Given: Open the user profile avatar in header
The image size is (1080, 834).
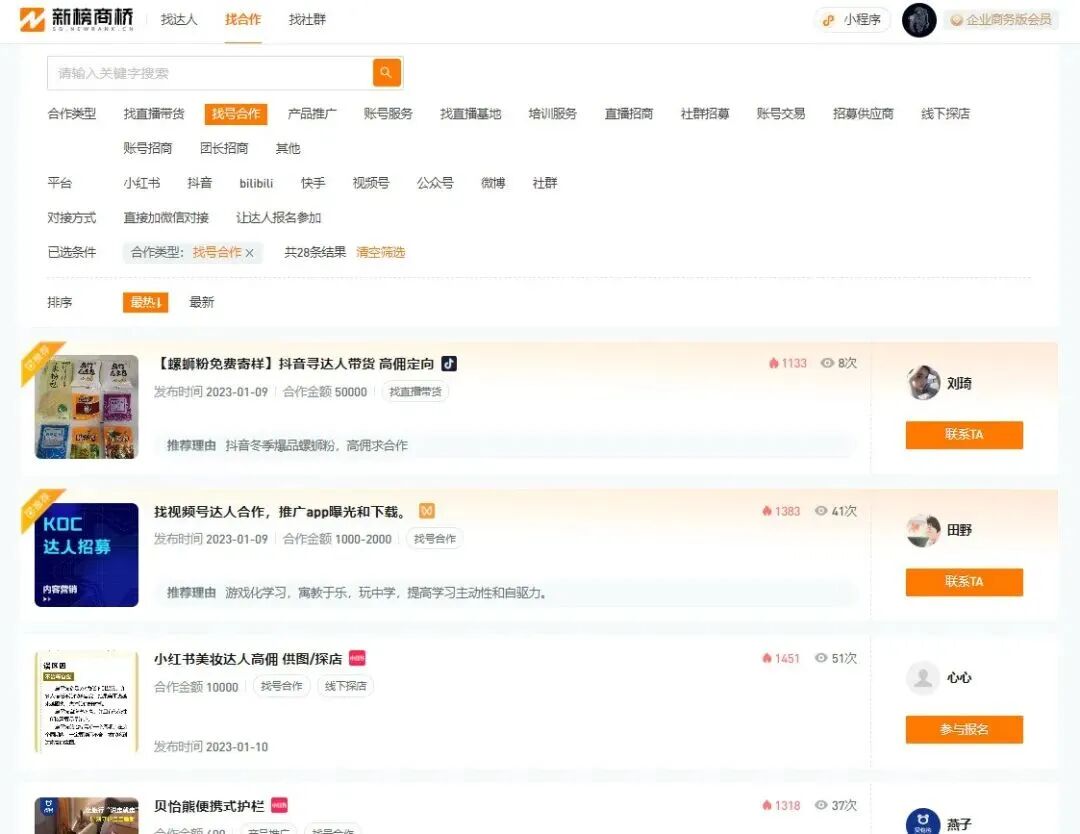Looking at the screenshot, I should (x=919, y=20).
